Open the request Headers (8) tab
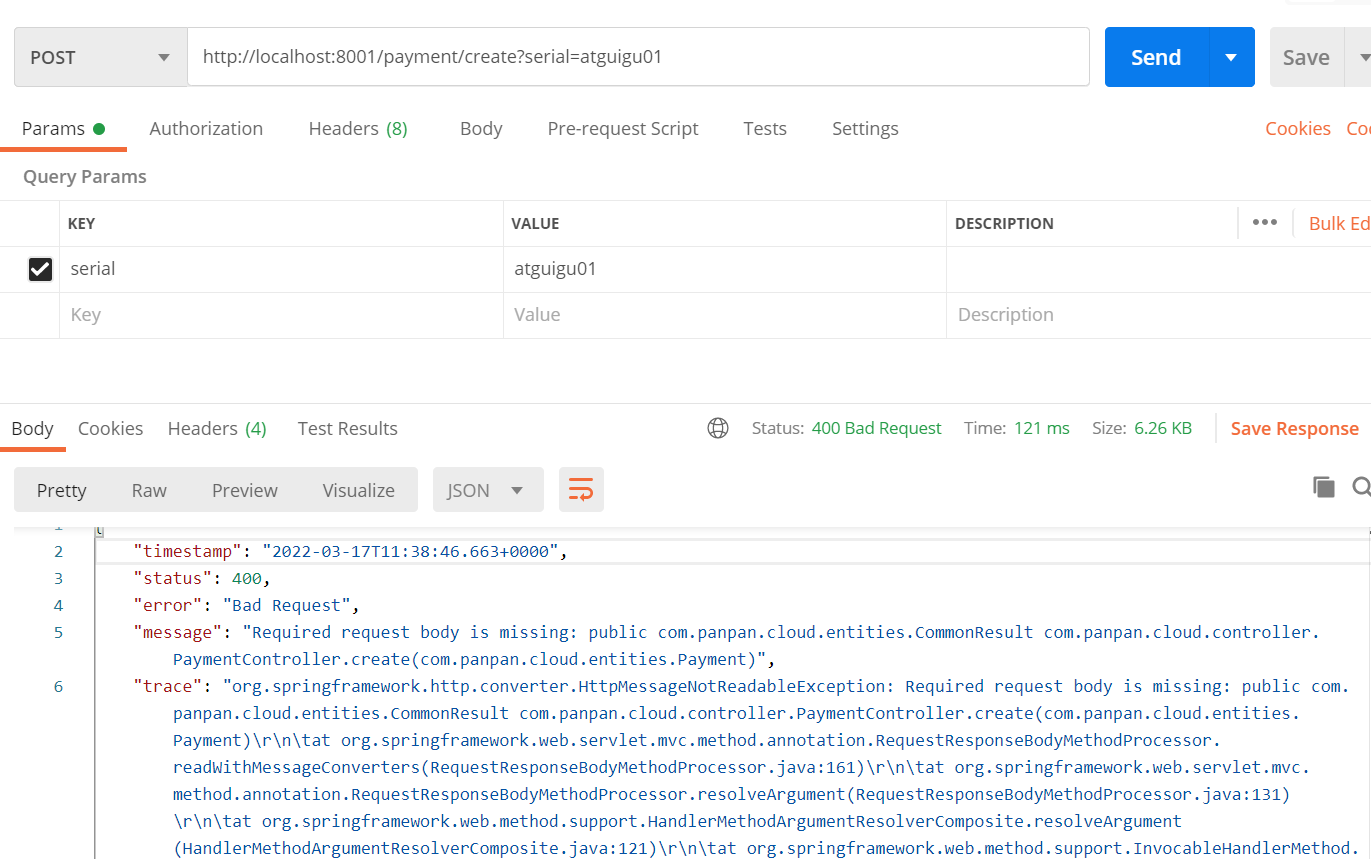 click(x=358, y=128)
